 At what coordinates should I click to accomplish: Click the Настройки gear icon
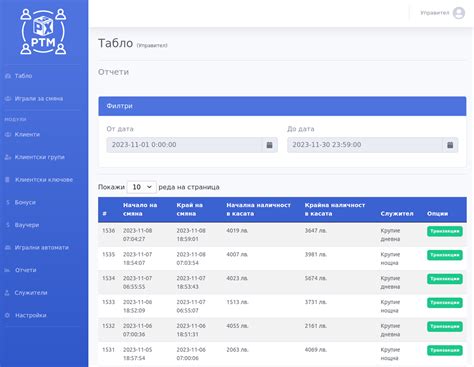(x=7, y=315)
